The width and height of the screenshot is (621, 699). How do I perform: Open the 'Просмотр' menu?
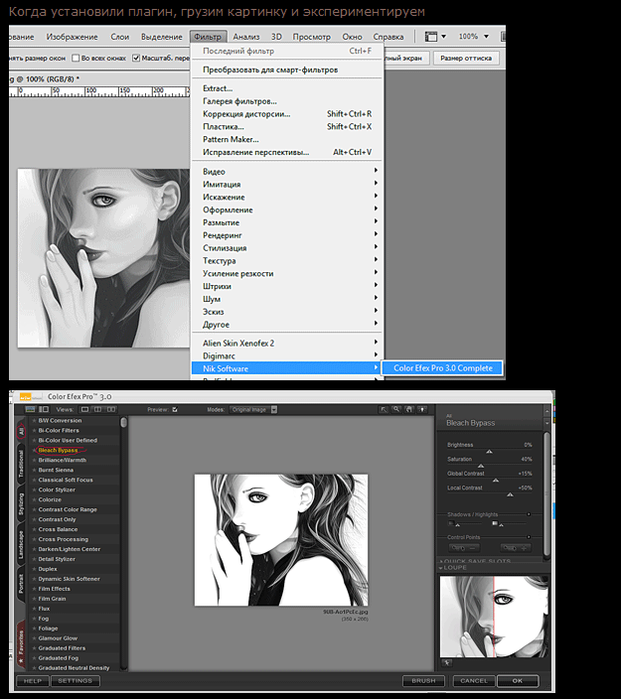click(x=312, y=37)
